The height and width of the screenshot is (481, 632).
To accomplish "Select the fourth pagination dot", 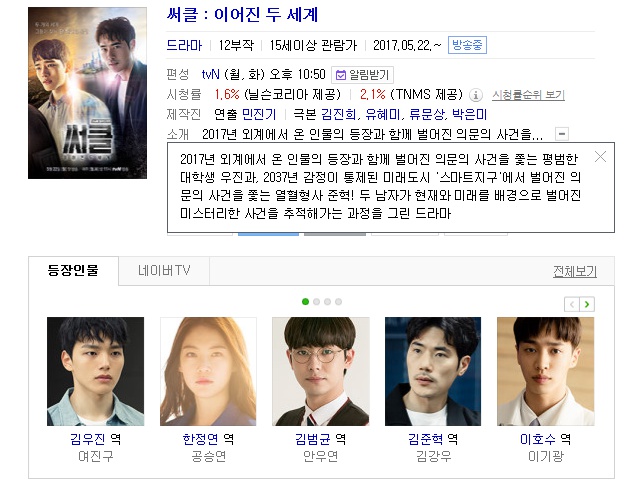I will tap(338, 302).
